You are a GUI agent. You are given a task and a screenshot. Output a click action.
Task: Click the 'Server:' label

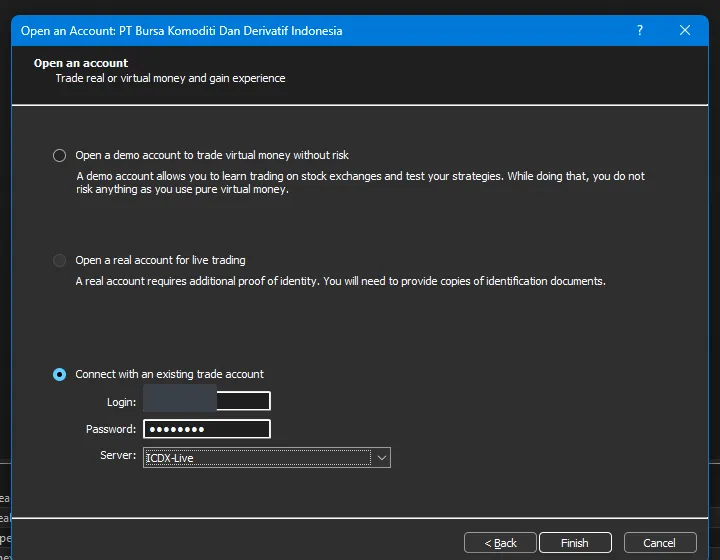(x=118, y=455)
